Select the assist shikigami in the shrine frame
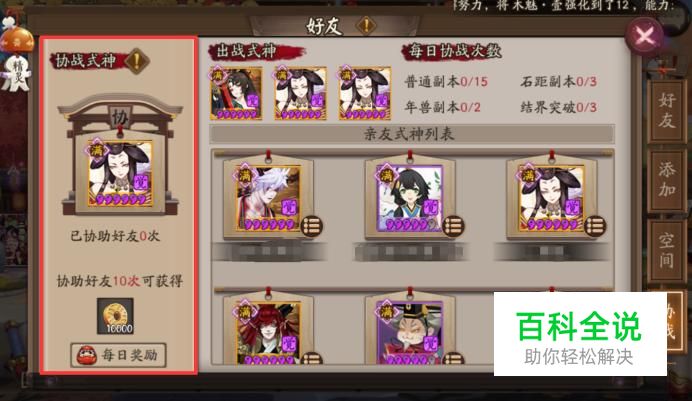Image resolution: width=692 pixels, height=401 pixels. pyautogui.click(x=120, y=174)
